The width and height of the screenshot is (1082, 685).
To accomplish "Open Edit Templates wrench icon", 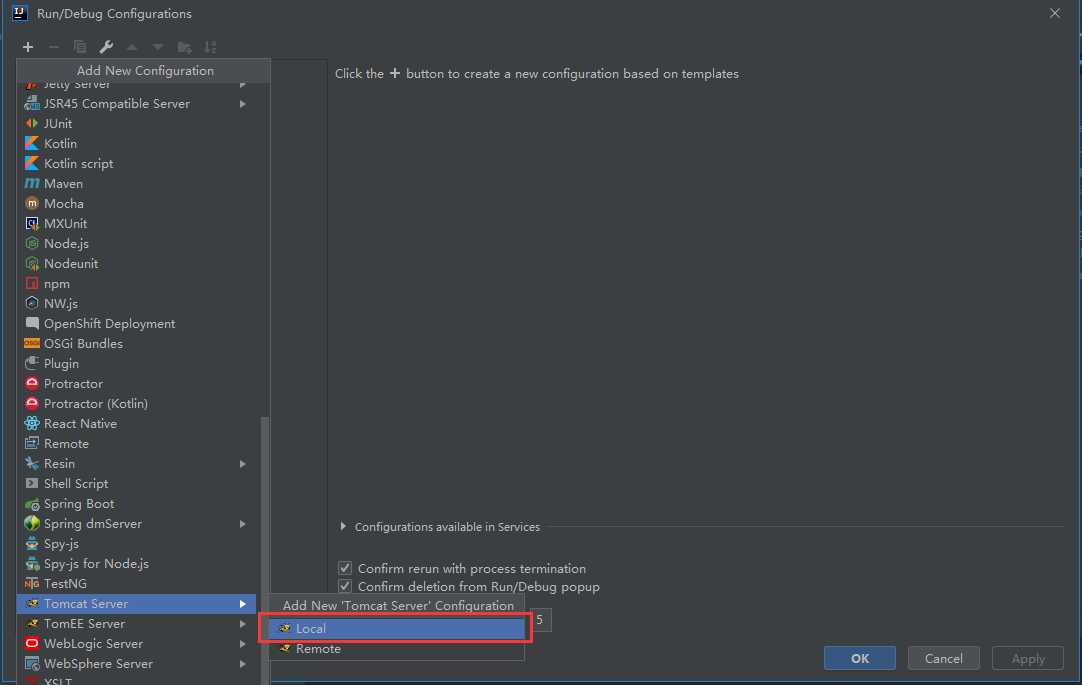I will point(106,47).
